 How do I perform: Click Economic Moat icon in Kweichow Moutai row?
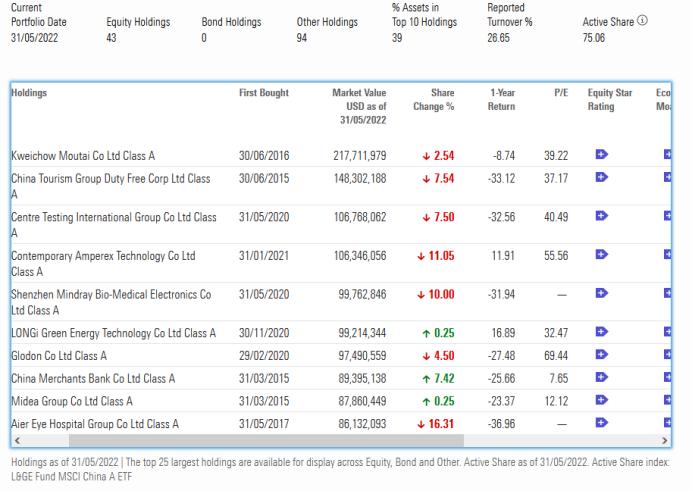coord(667,154)
